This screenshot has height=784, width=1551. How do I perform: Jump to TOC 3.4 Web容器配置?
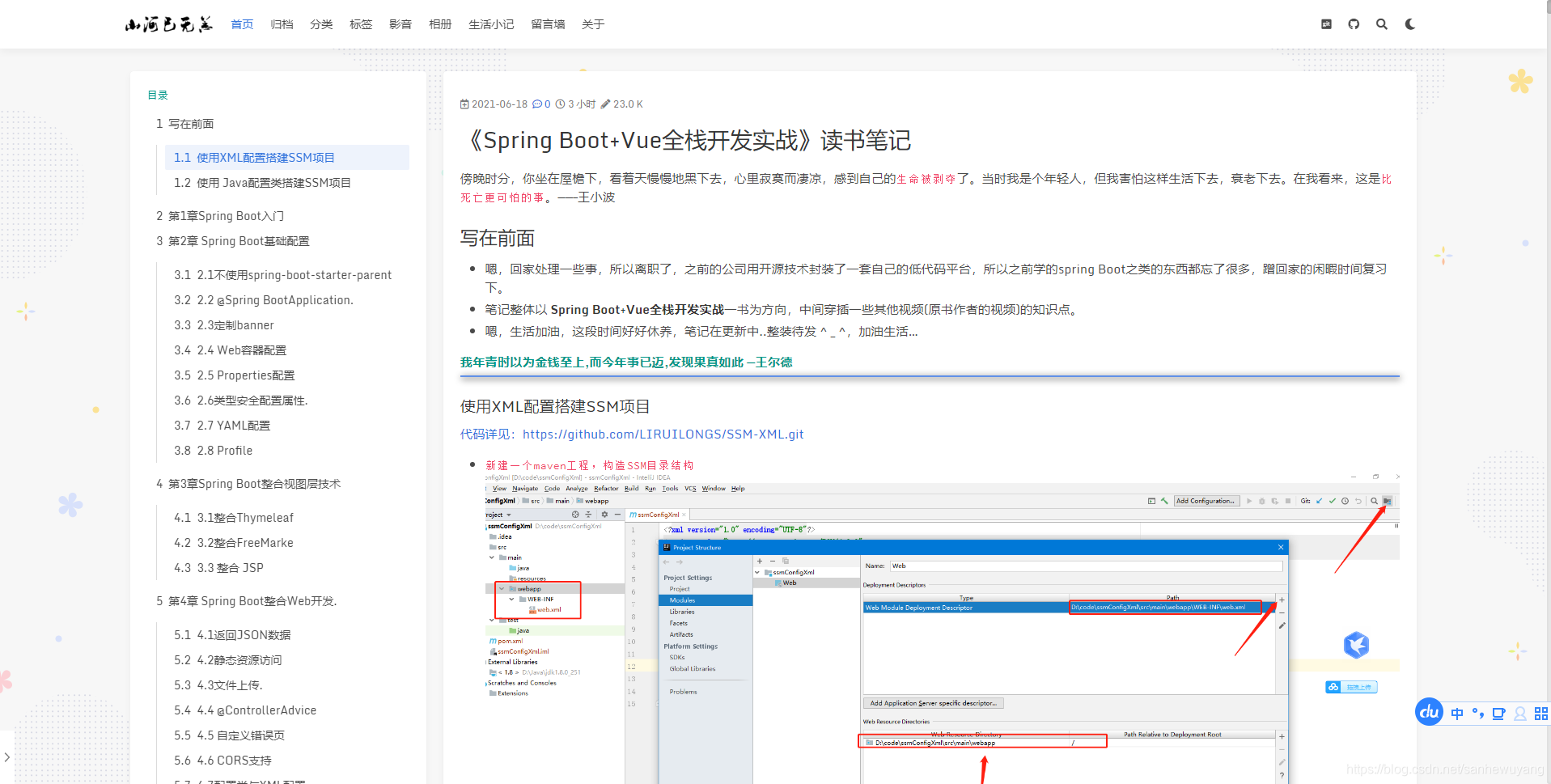tap(230, 350)
